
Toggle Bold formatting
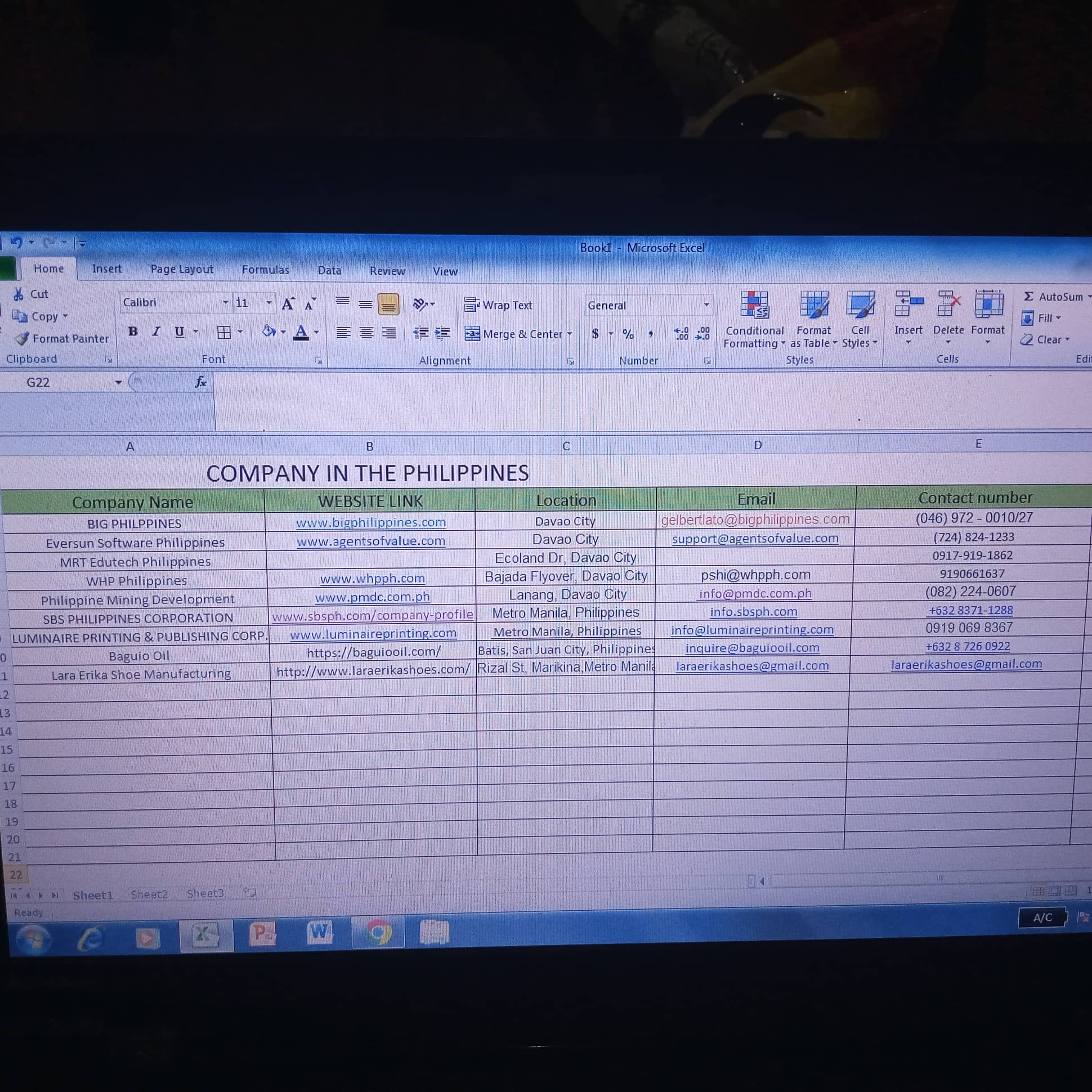(133, 332)
